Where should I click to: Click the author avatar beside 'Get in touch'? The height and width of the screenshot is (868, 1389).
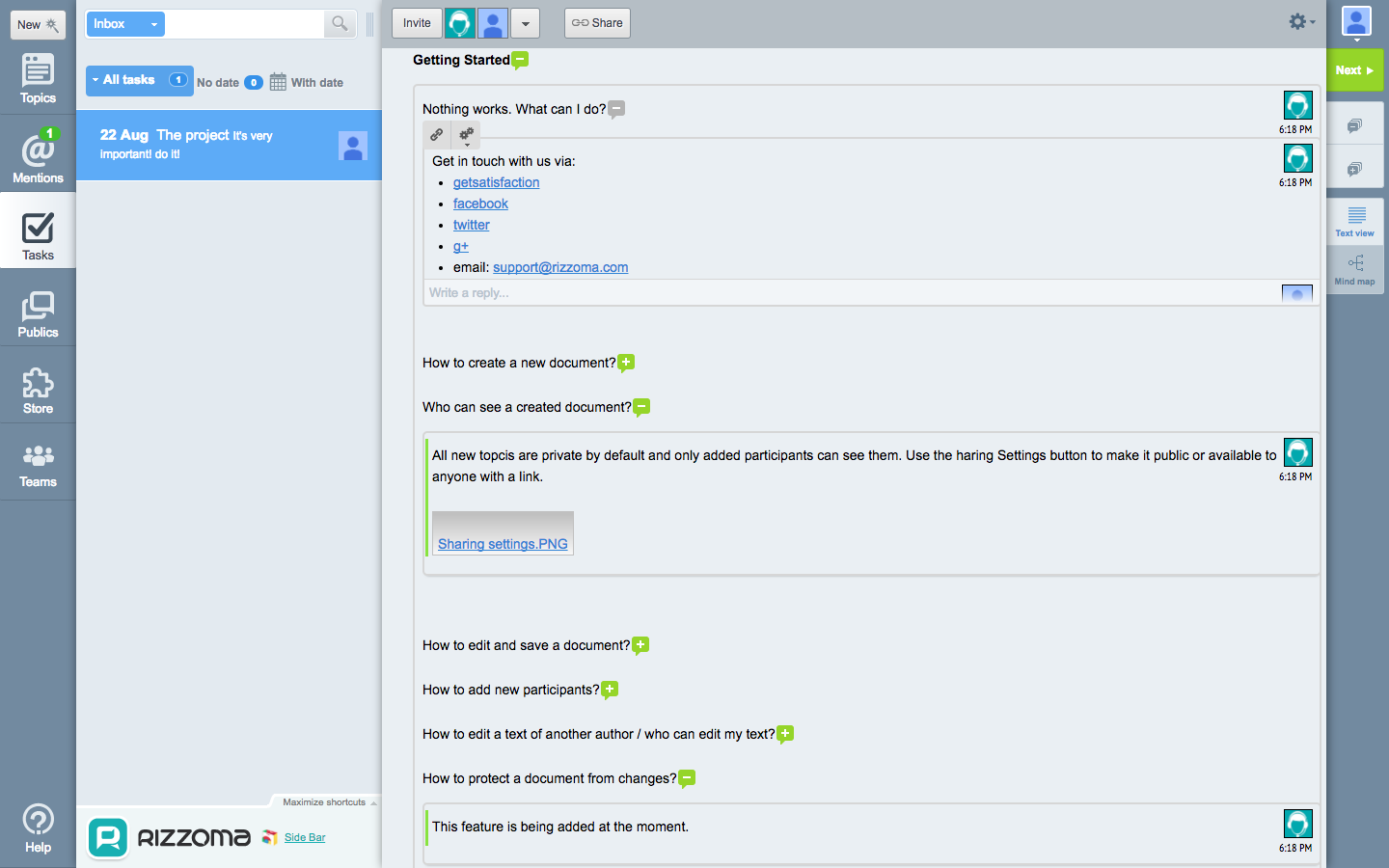tap(1297, 158)
